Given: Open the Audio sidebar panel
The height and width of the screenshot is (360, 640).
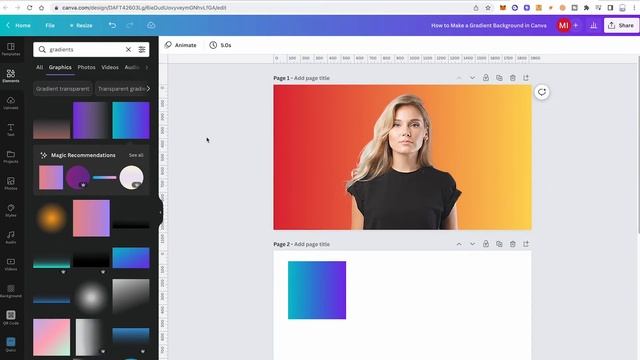Looking at the screenshot, I should (11, 238).
